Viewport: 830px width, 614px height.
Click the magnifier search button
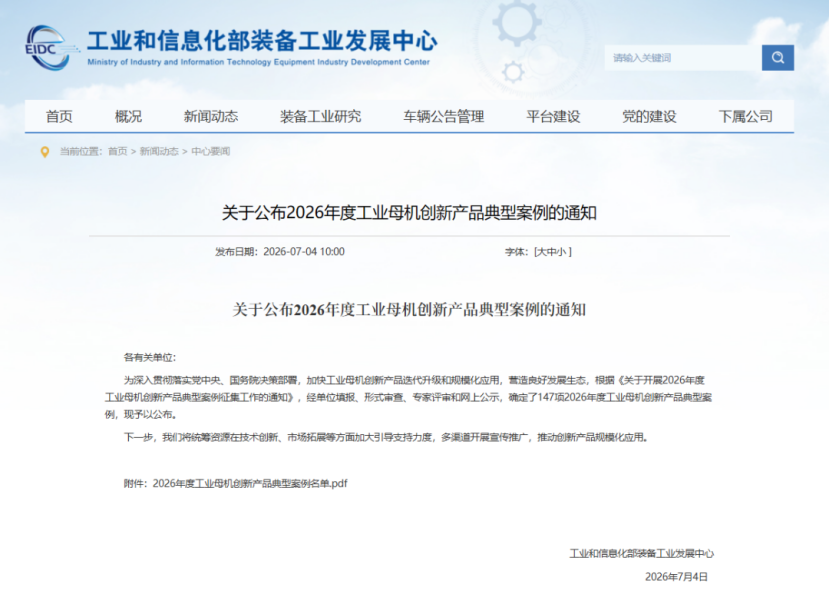point(778,58)
